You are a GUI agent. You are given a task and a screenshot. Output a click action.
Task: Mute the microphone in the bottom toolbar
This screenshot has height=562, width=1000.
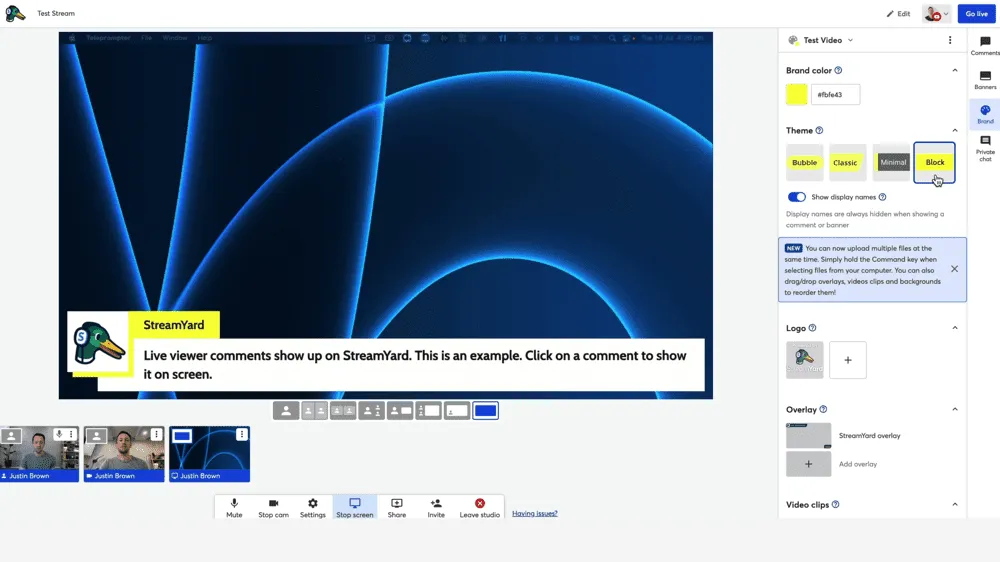point(234,507)
